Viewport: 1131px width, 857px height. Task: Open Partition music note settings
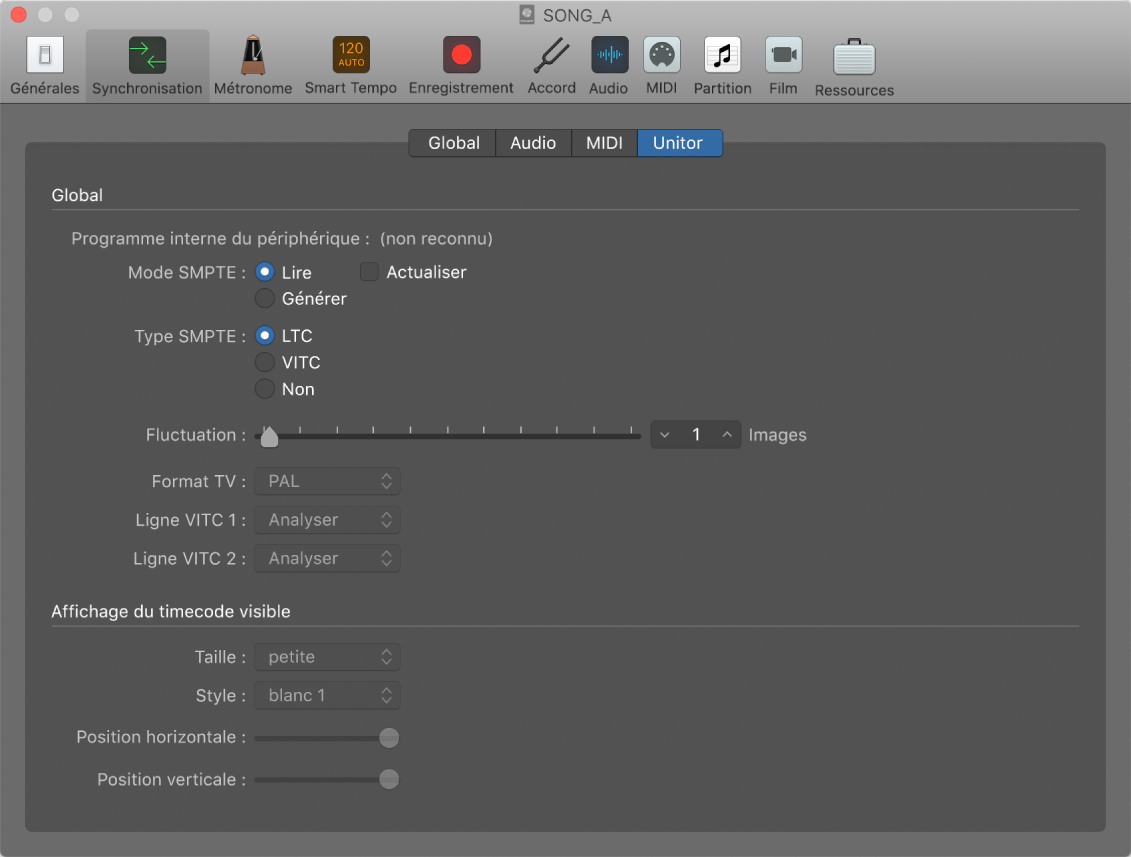click(x=723, y=66)
